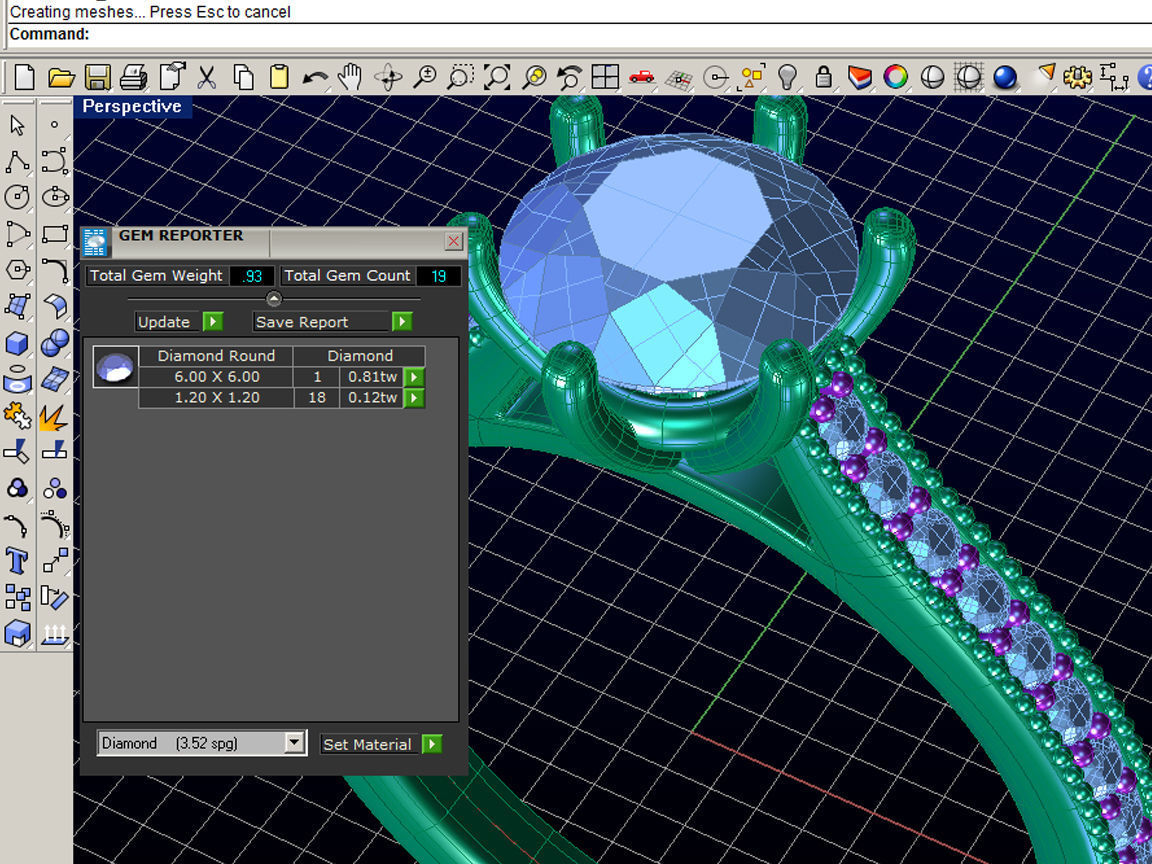
Task: Select the Text T tool
Action: [x=18, y=561]
